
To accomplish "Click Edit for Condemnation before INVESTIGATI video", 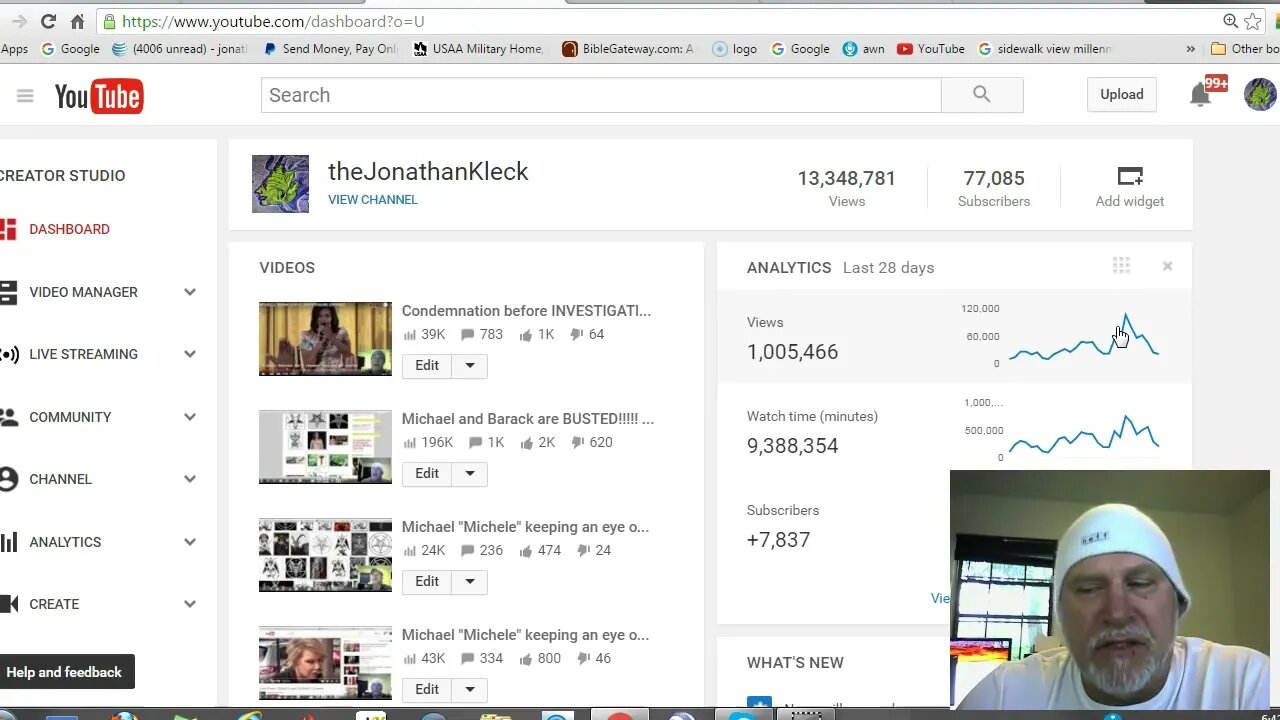I will point(427,366).
